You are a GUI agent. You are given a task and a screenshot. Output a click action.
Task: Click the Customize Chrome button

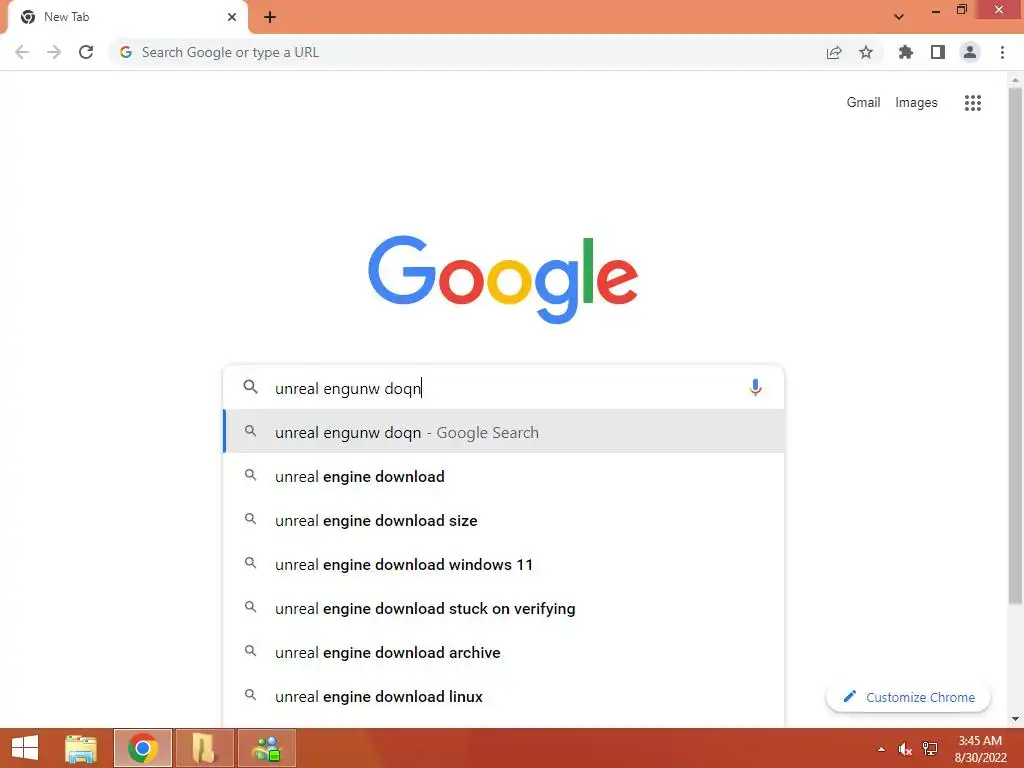[x=908, y=697]
